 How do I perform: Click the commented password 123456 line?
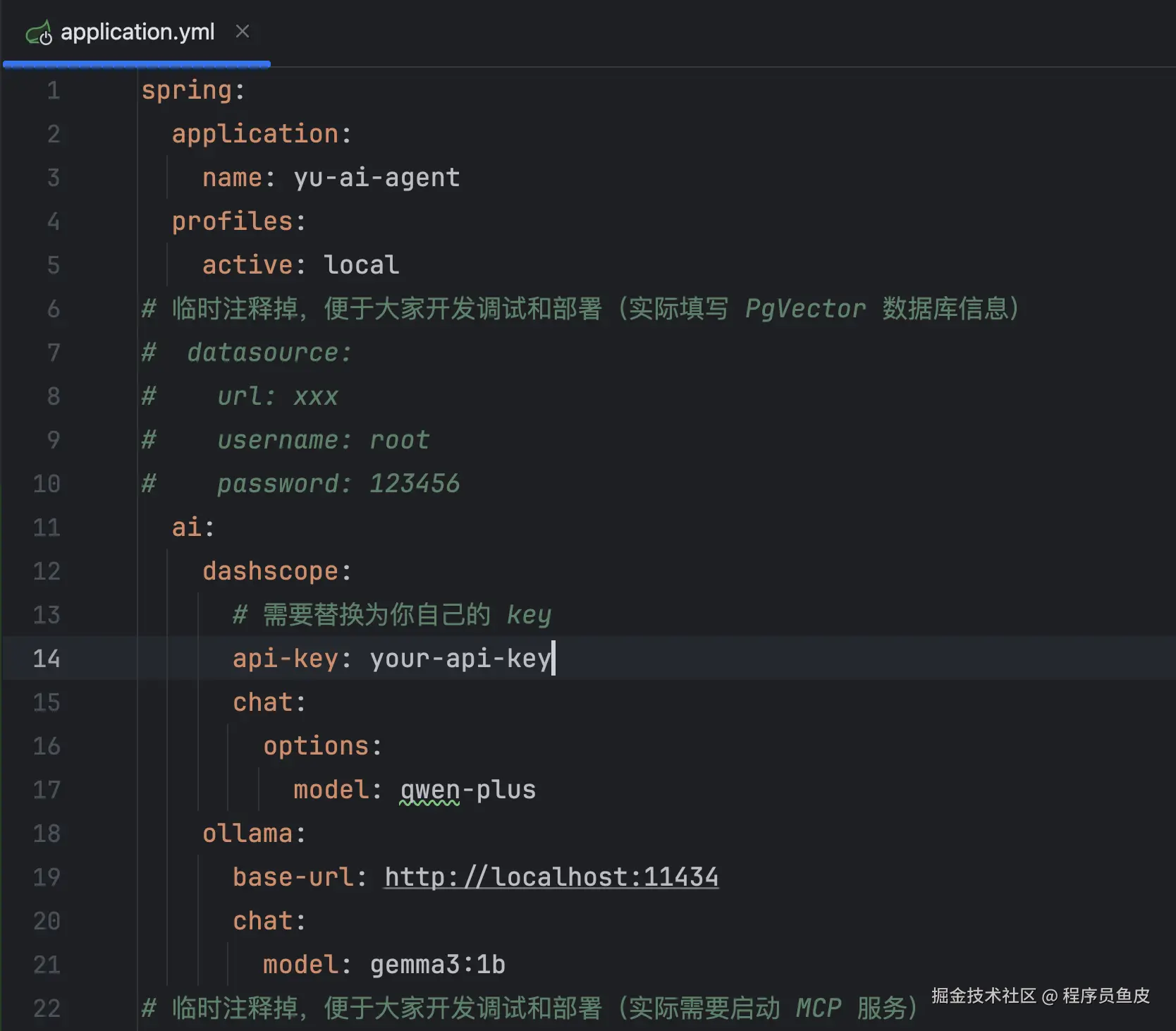point(338,484)
